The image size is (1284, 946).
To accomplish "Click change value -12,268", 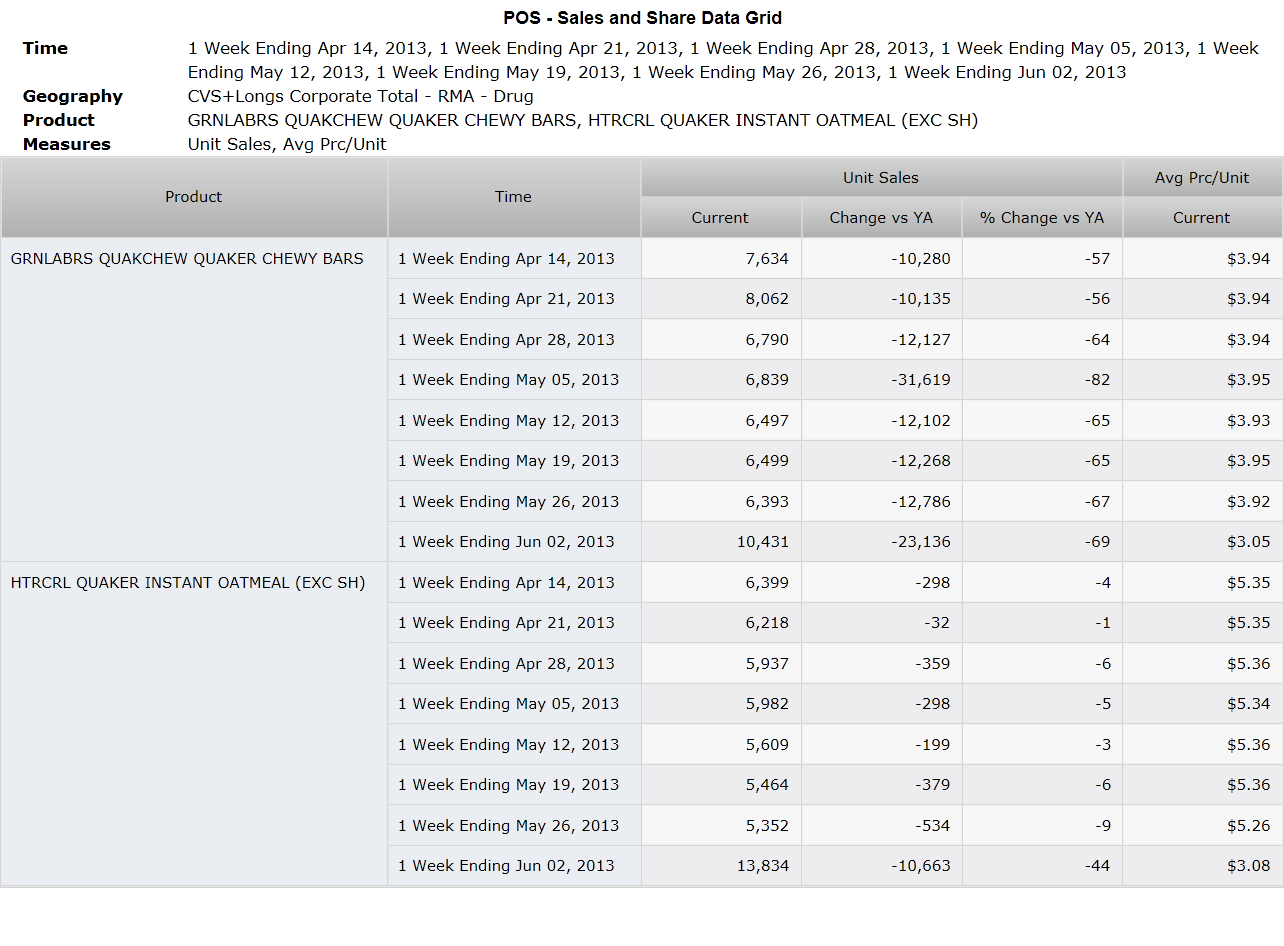I will point(881,460).
